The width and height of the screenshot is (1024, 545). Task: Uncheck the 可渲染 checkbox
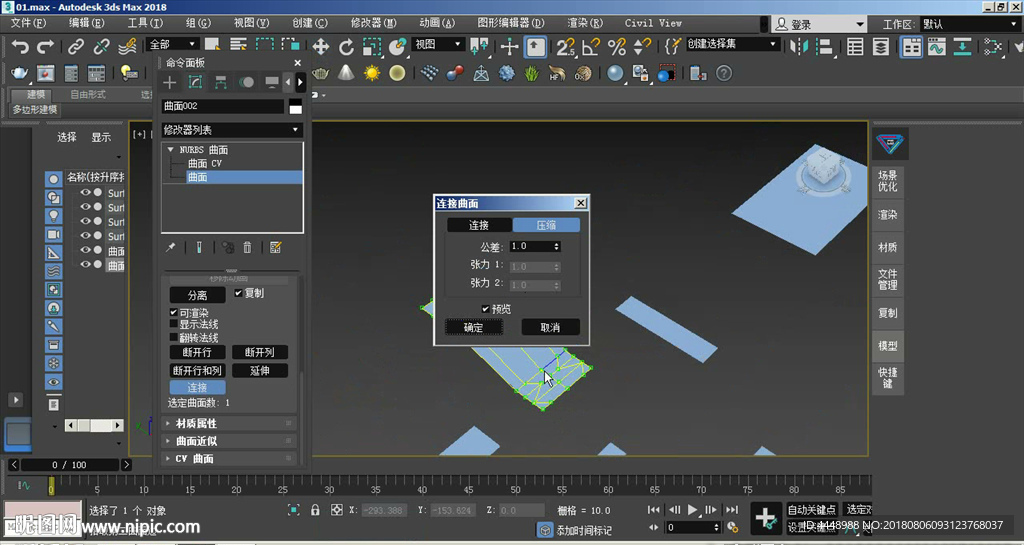tap(174, 313)
